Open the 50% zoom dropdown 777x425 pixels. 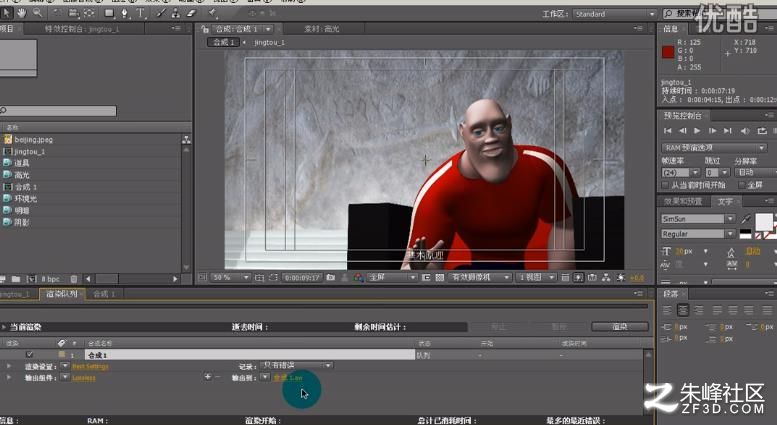coord(230,278)
